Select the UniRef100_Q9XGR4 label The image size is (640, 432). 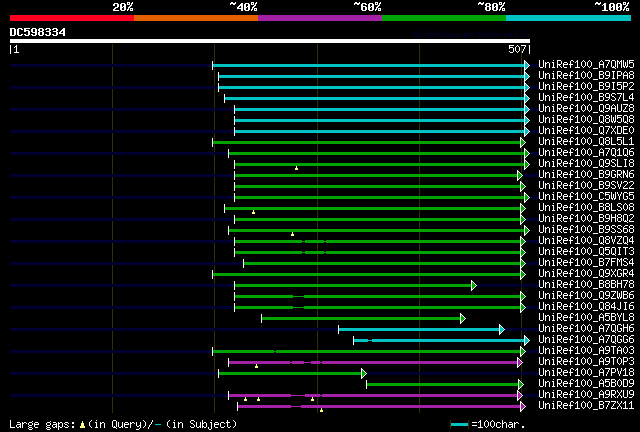click(x=586, y=274)
